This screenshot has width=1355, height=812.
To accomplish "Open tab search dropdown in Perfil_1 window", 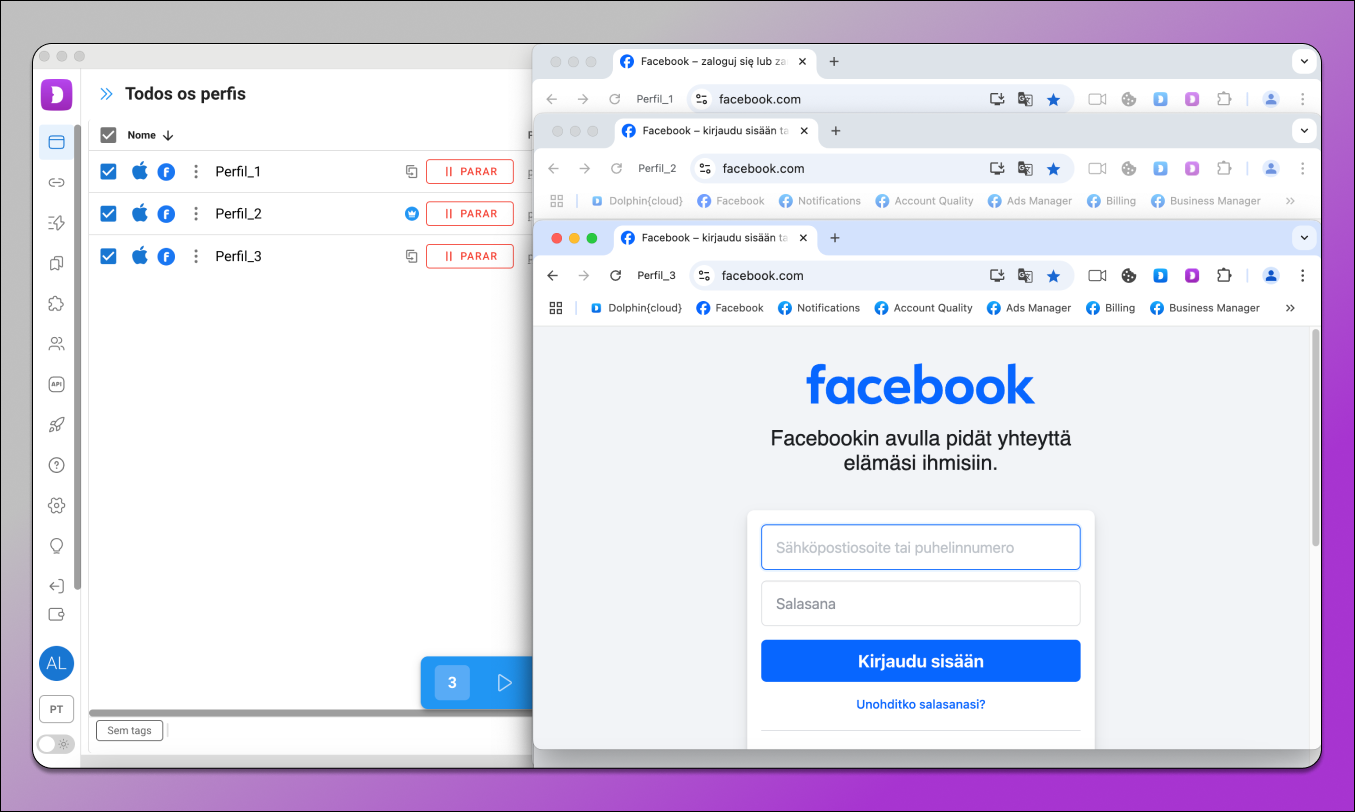I will [x=1303, y=62].
